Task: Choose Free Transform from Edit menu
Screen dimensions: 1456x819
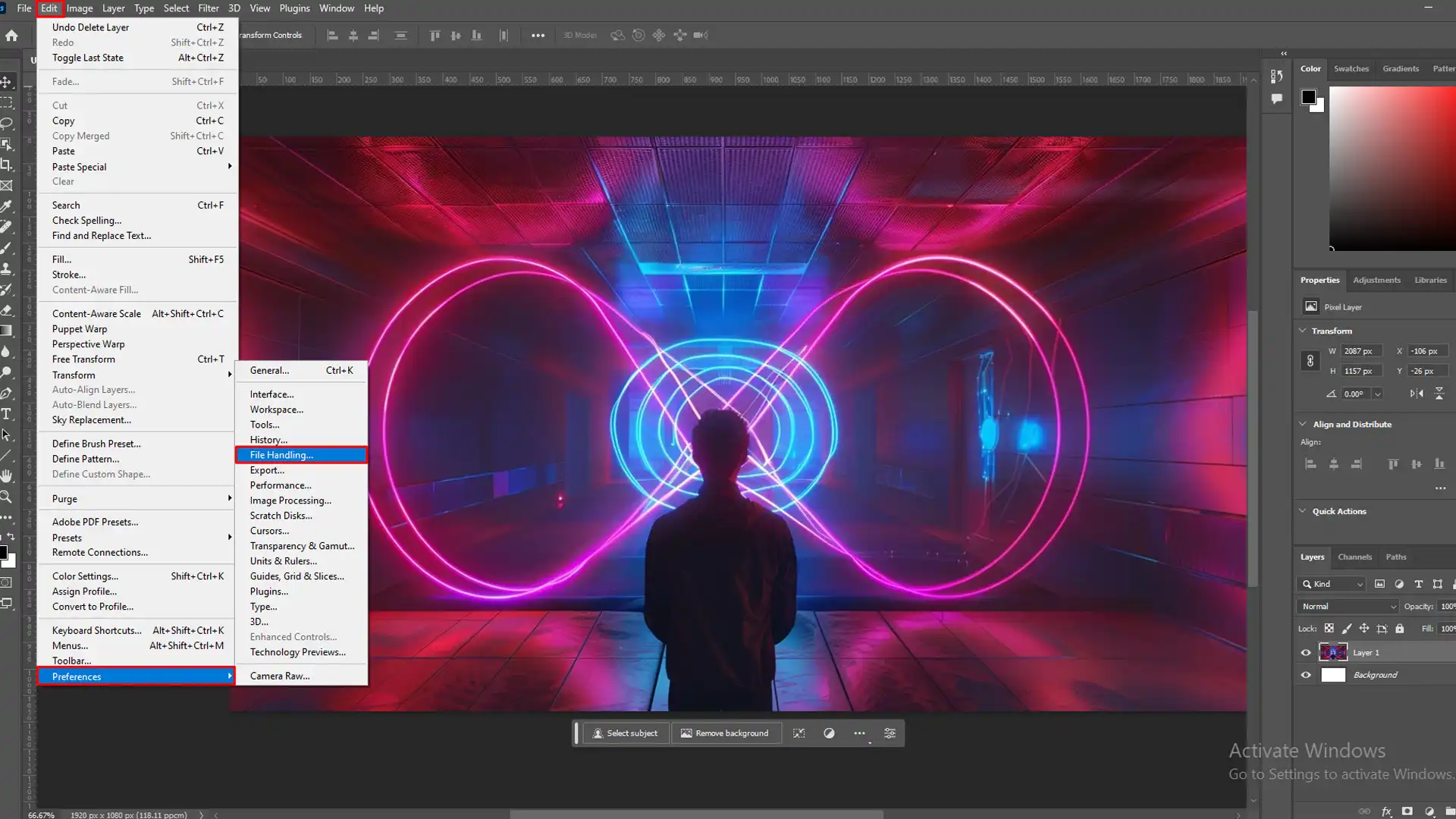Action: 137,359
